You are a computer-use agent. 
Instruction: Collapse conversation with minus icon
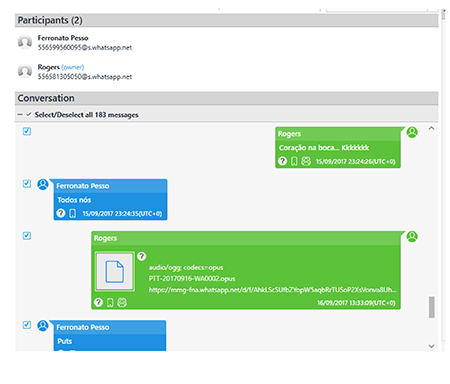20,115
